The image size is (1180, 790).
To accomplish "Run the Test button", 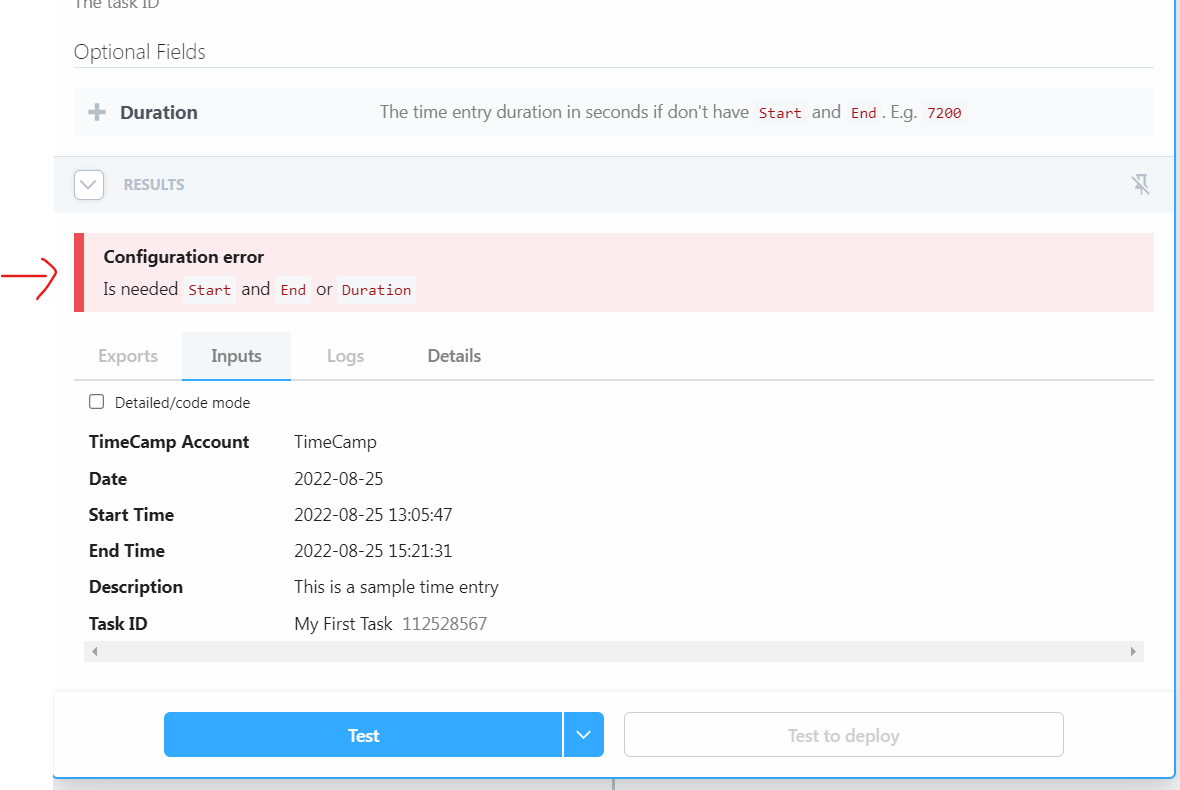I will point(363,735).
